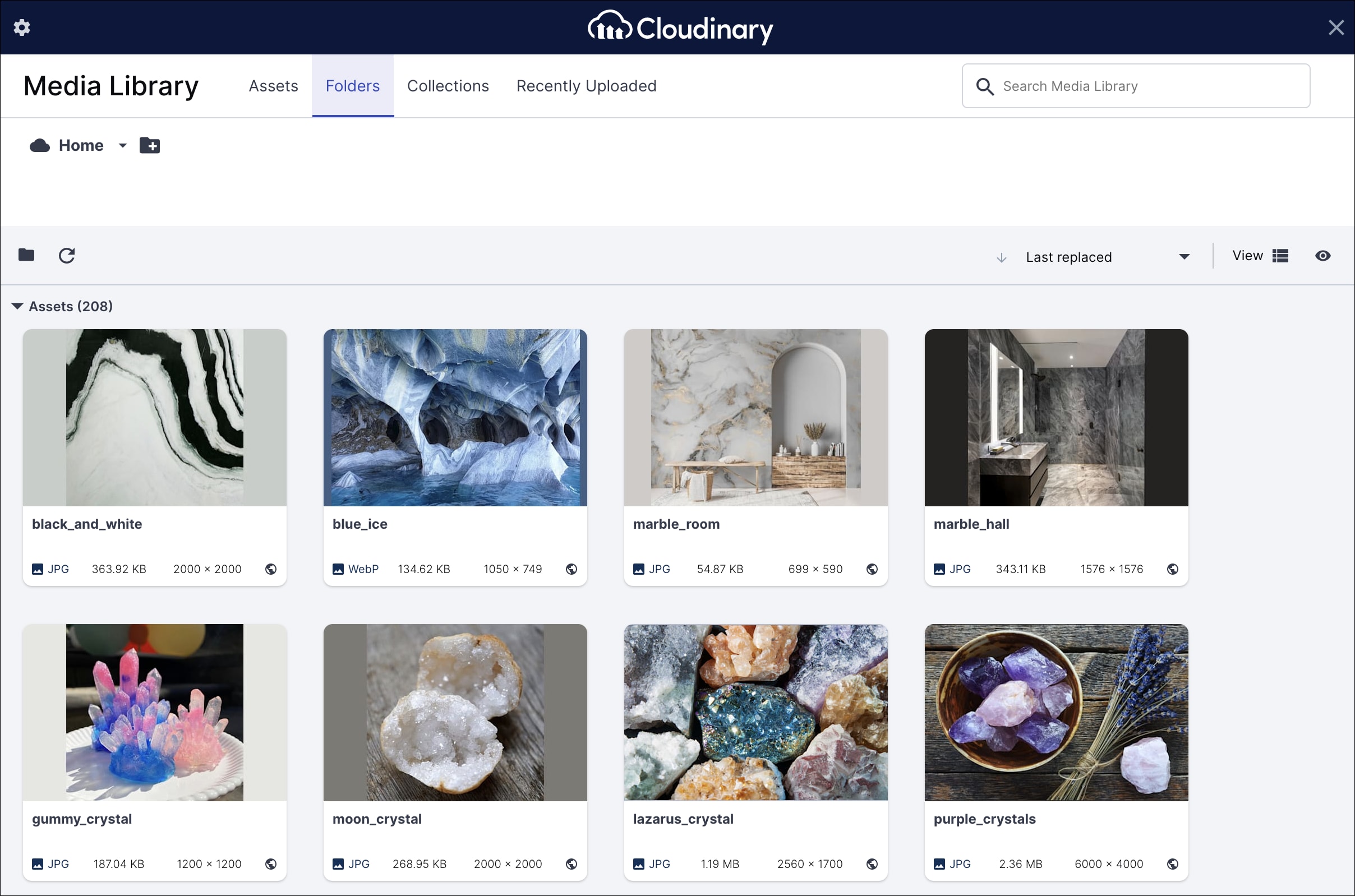This screenshot has width=1355, height=896.
Task: Toggle the sort direction arrow
Action: click(1001, 258)
